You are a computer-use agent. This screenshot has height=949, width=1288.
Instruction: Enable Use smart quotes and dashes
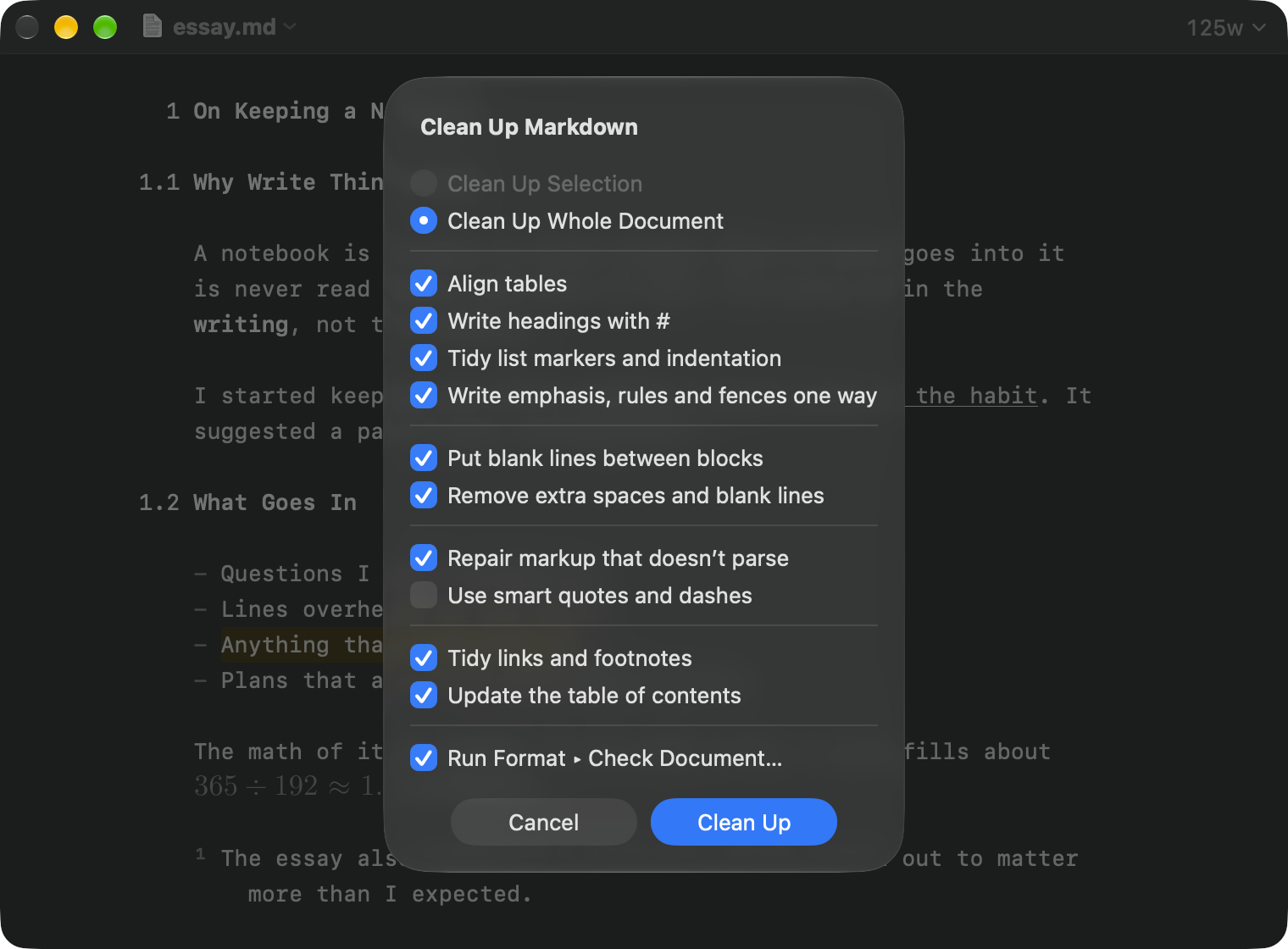tap(424, 596)
